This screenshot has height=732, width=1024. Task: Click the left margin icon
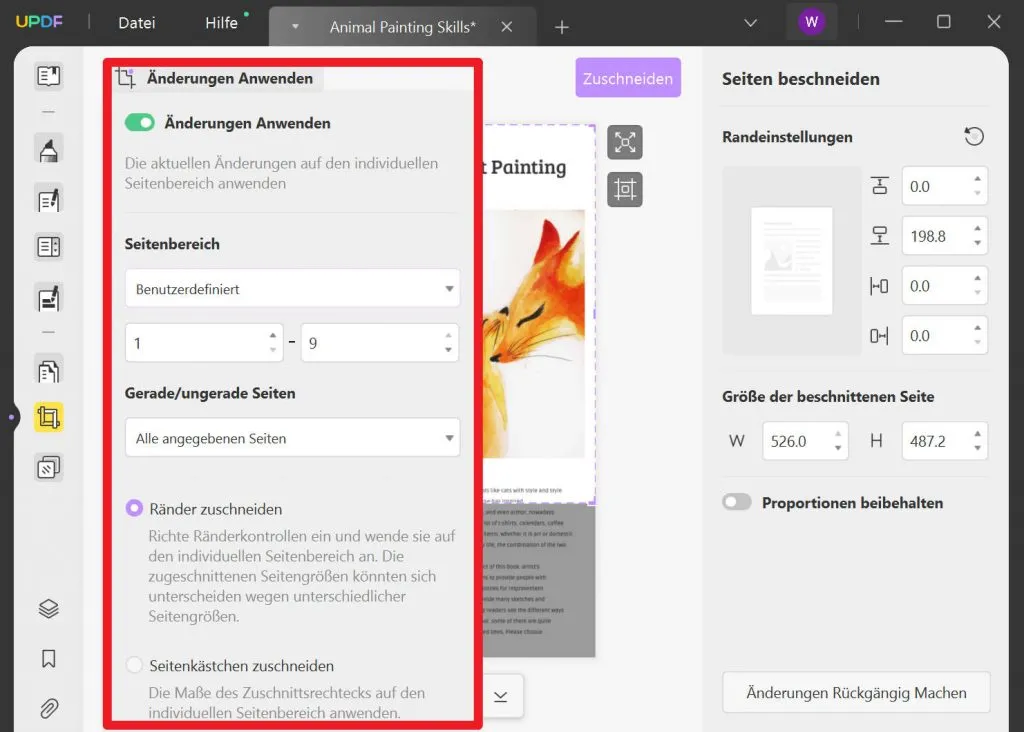pyautogui.click(x=879, y=286)
